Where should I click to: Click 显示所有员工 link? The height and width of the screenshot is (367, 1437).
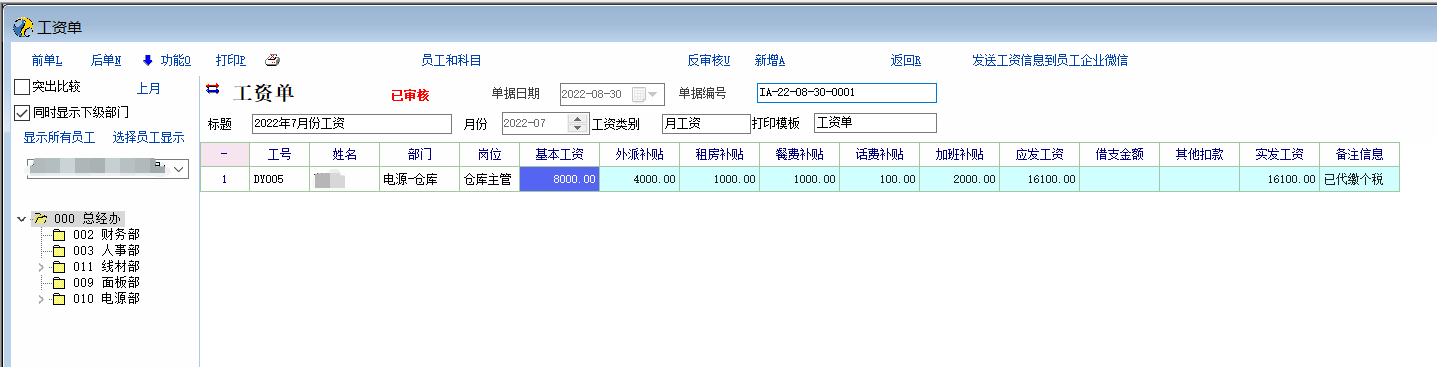click(59, 138)
